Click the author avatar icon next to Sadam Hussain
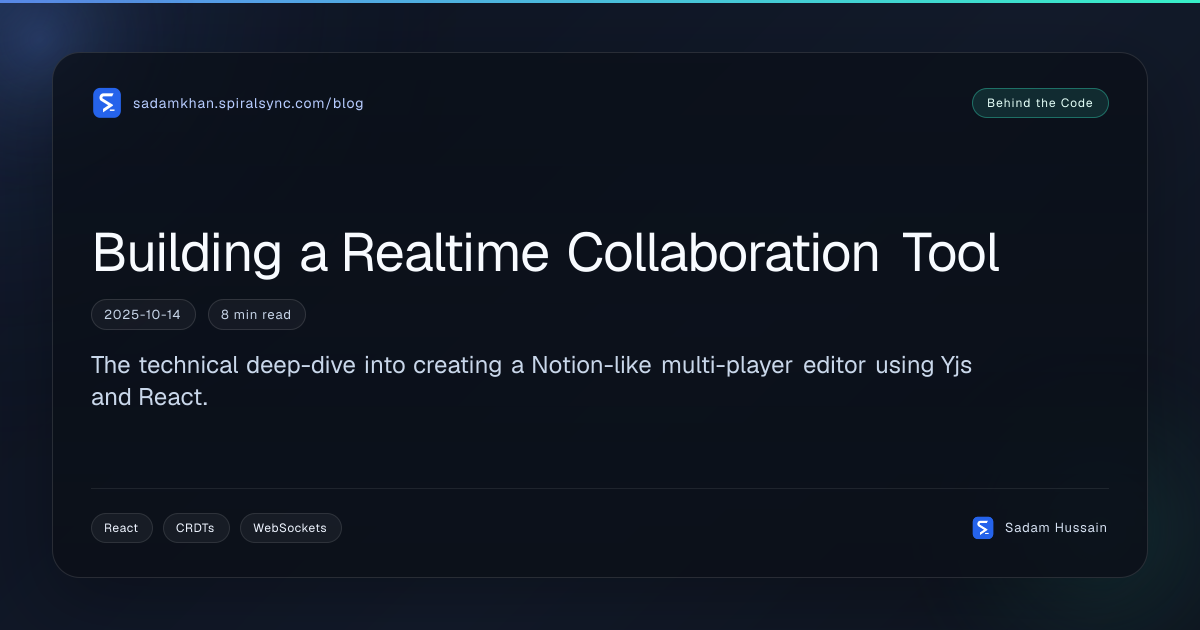Screen dimensions: 1200x630 983,528
